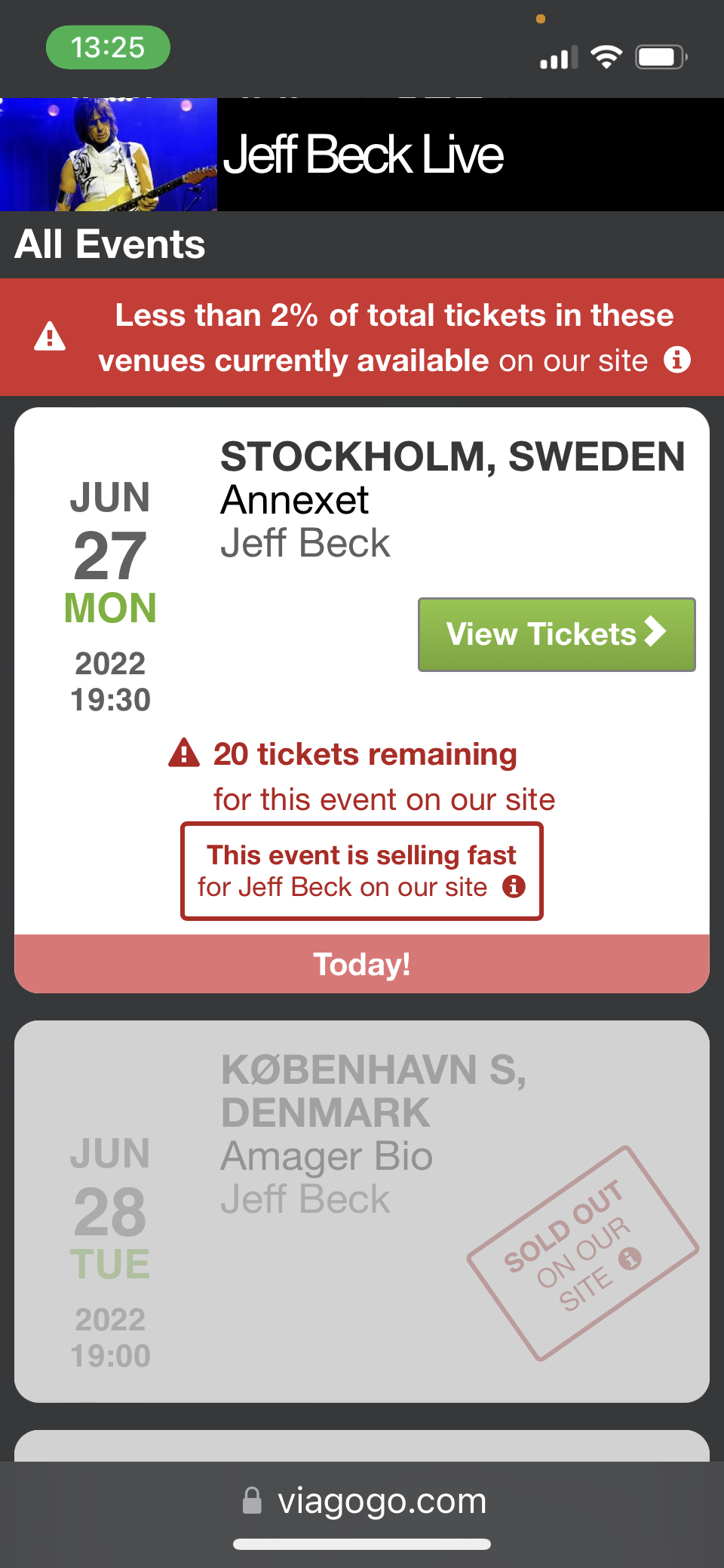Tap the battery status icon
724x1568 pixels.
pos(661,57)
